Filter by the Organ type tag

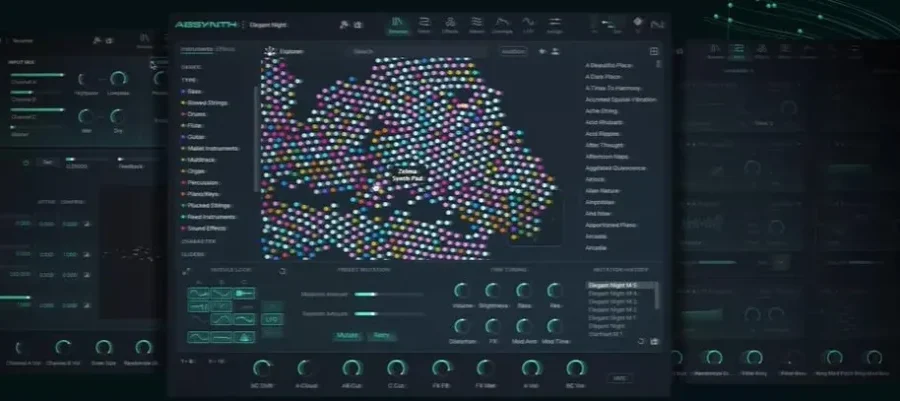tap(195, 171)
